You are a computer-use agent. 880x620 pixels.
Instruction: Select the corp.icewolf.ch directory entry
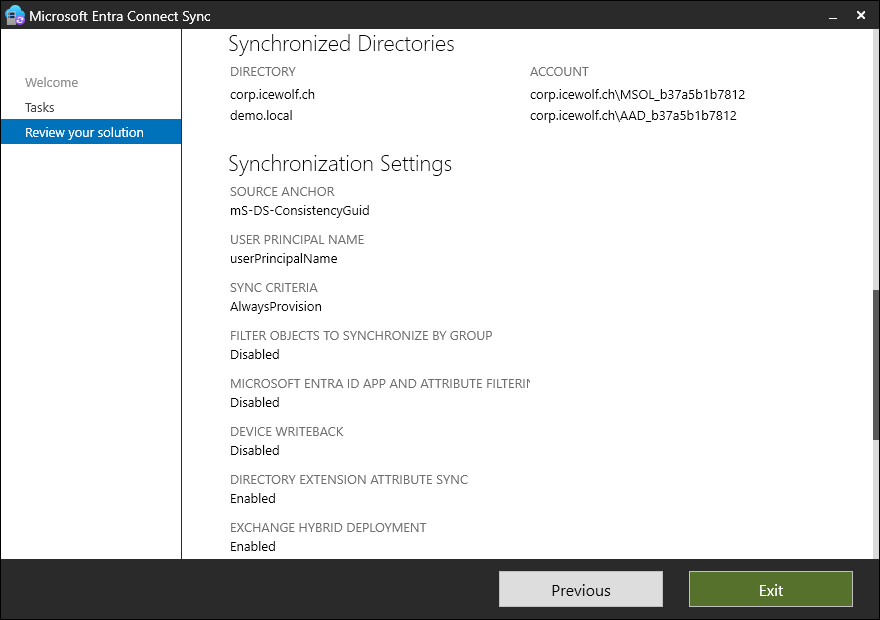(272, 94)
